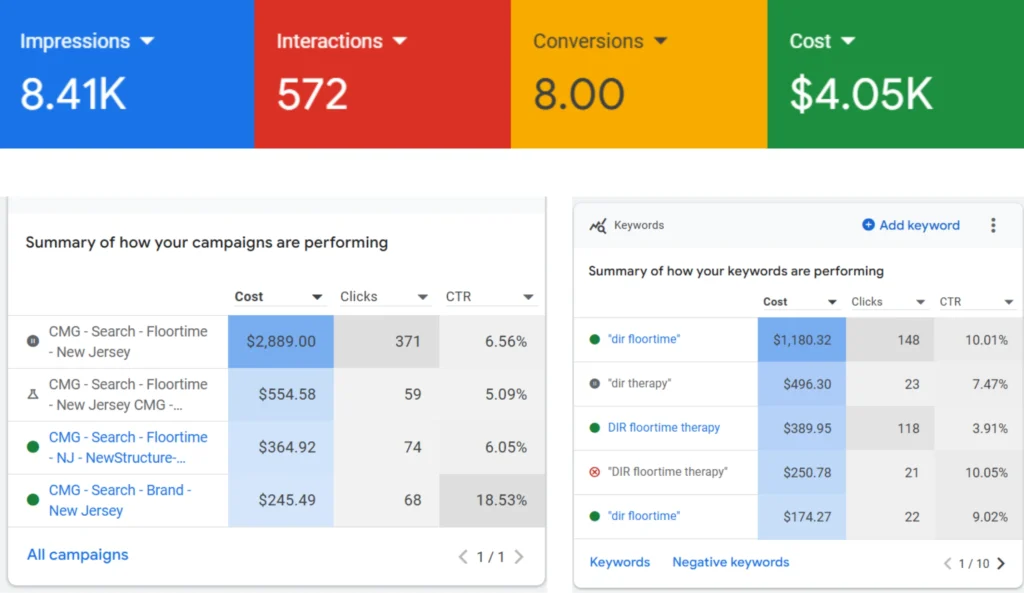Click the experiment flask icon beside second campaign

[x=33, y=394]
